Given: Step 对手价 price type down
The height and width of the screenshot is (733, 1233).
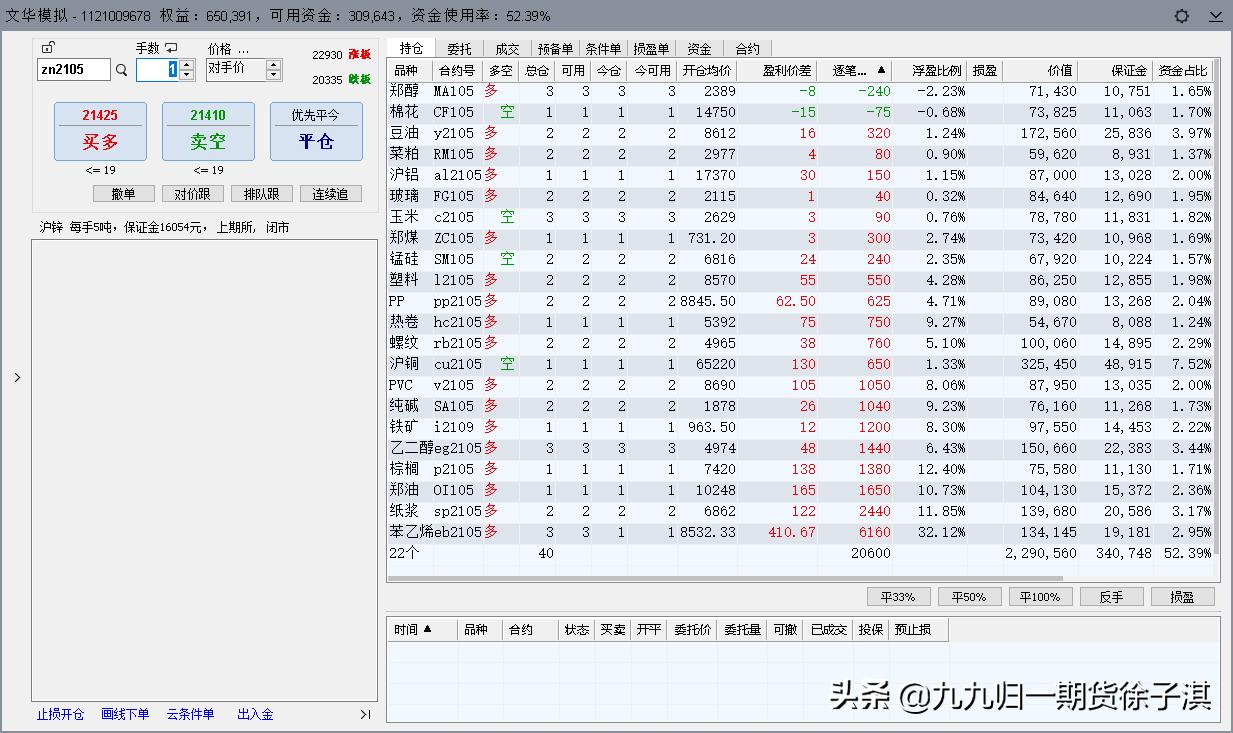Looking at the screenshot, I should point(273,75).
